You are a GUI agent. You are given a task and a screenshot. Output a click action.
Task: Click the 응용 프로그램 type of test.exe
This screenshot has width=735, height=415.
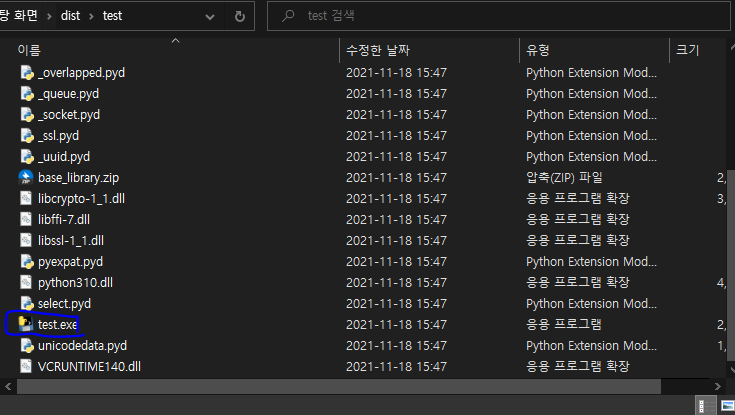coord(564,324)
